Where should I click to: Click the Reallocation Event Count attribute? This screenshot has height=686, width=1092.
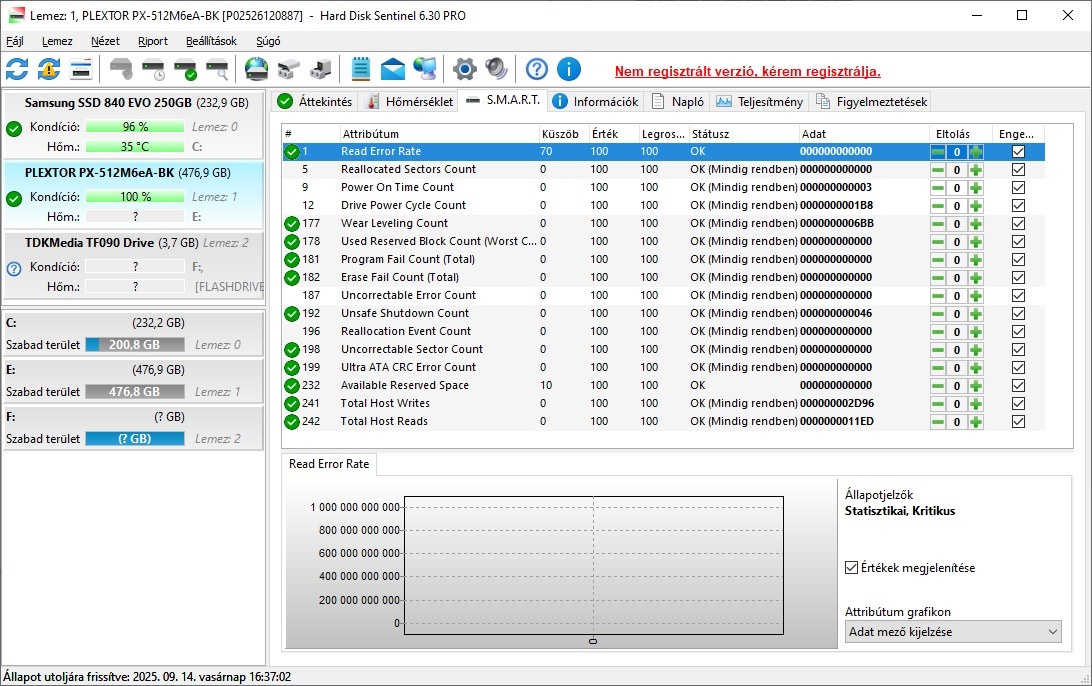point(405,331)
